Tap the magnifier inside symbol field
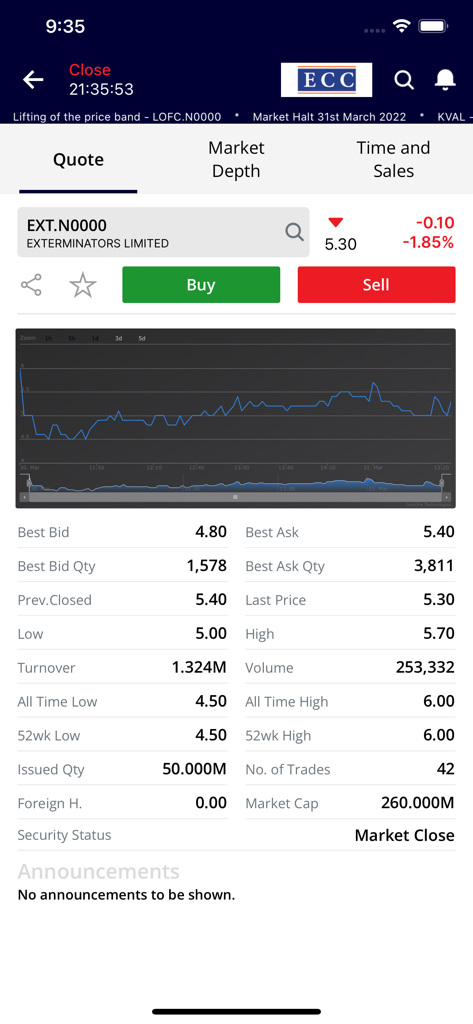473x1024 pixels. point(294,231)
